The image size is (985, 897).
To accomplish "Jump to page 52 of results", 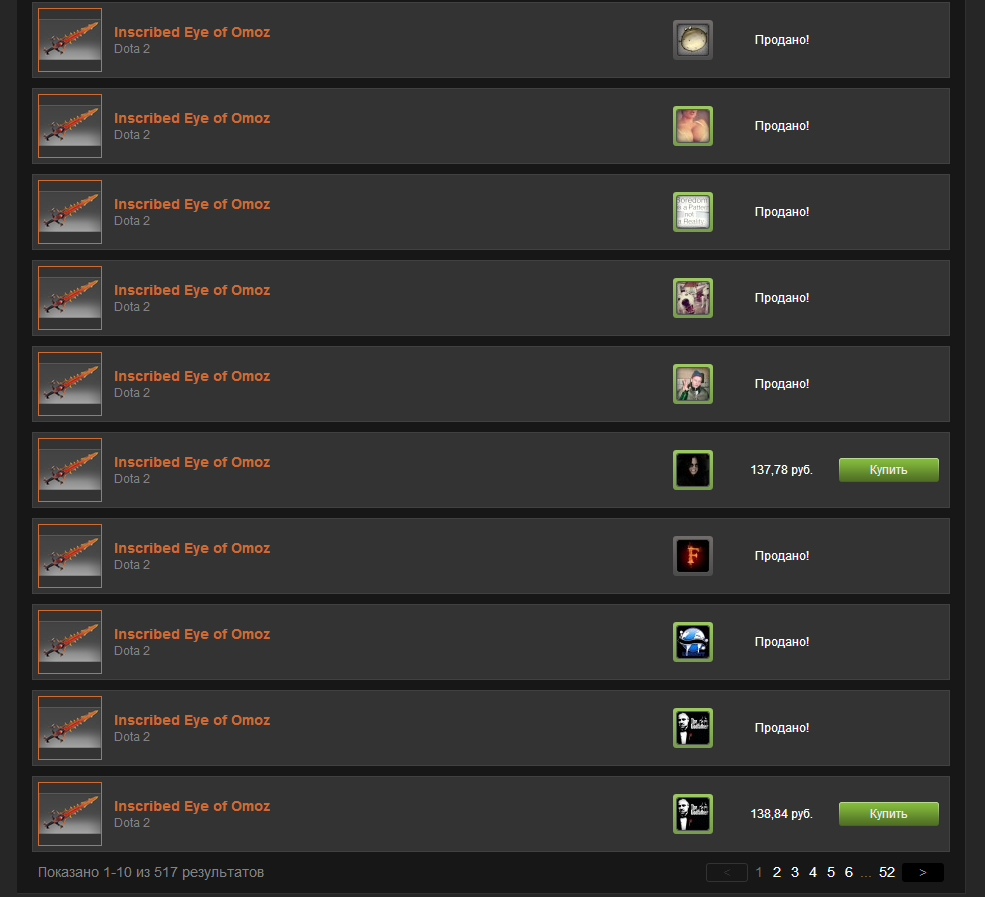I will (x=886, y=873).
